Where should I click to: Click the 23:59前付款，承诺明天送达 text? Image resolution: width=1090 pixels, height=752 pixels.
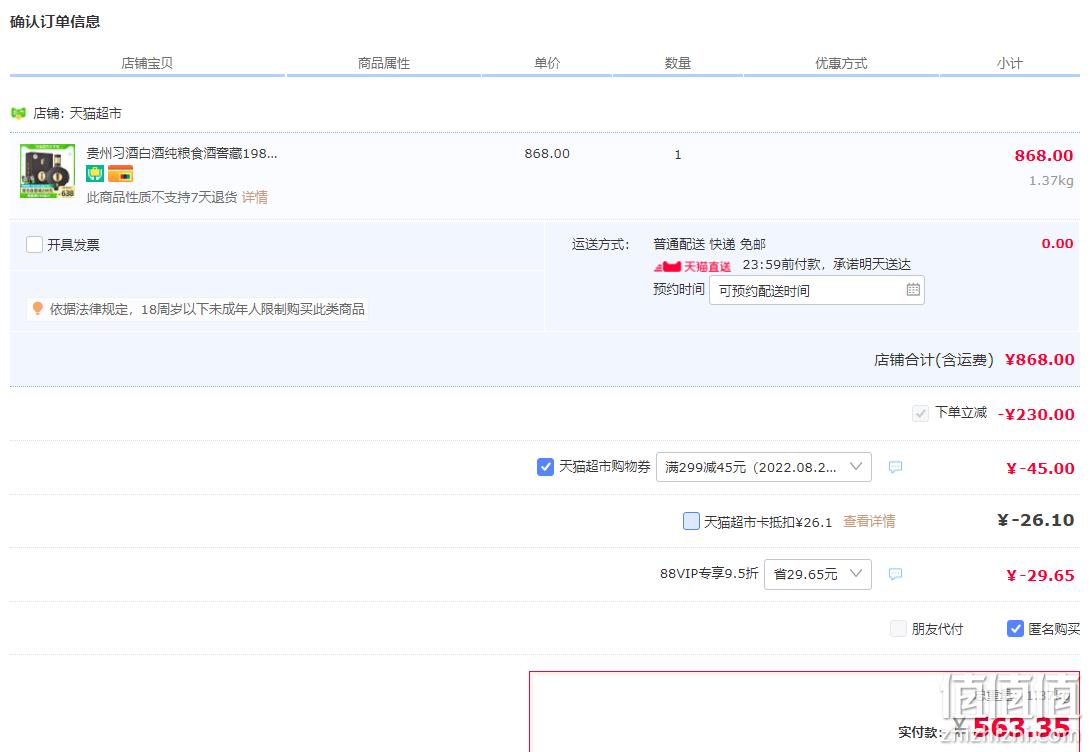pyautogui.click(x=827, y=264)
